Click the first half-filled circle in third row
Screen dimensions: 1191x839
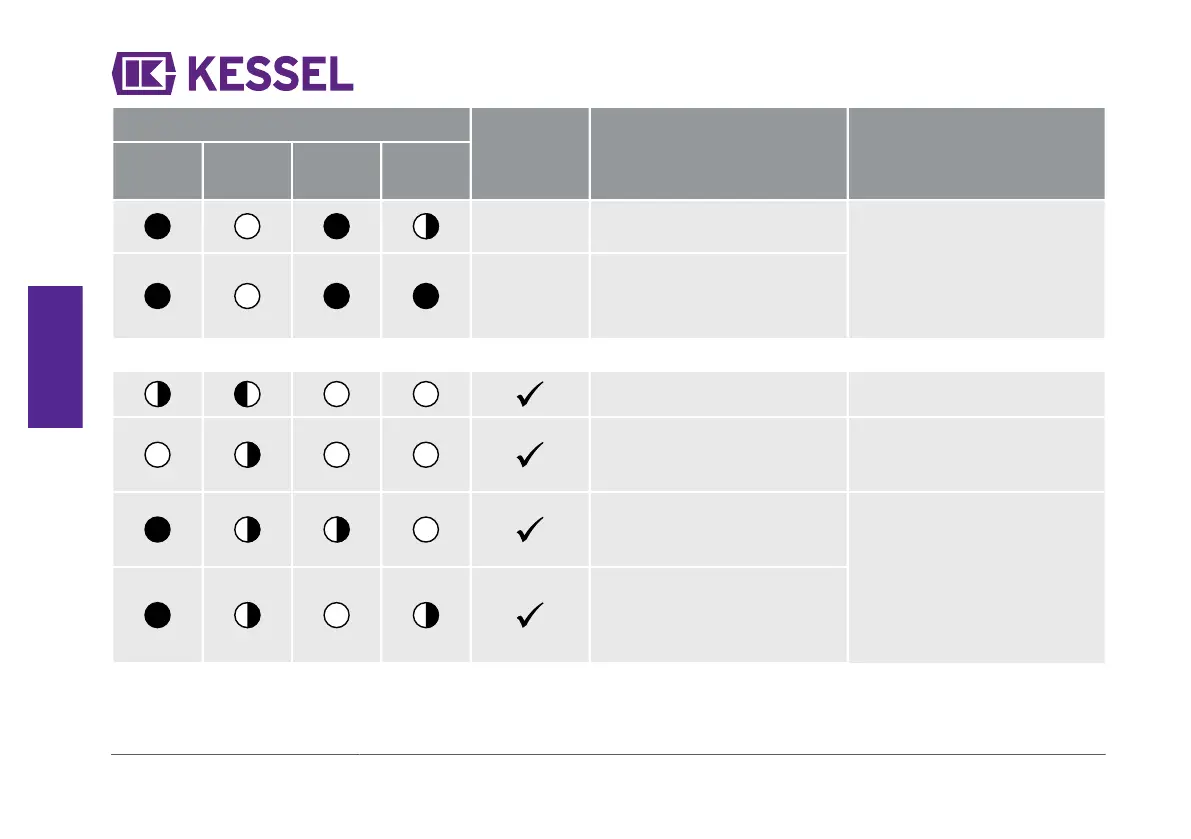click(157, 394)
